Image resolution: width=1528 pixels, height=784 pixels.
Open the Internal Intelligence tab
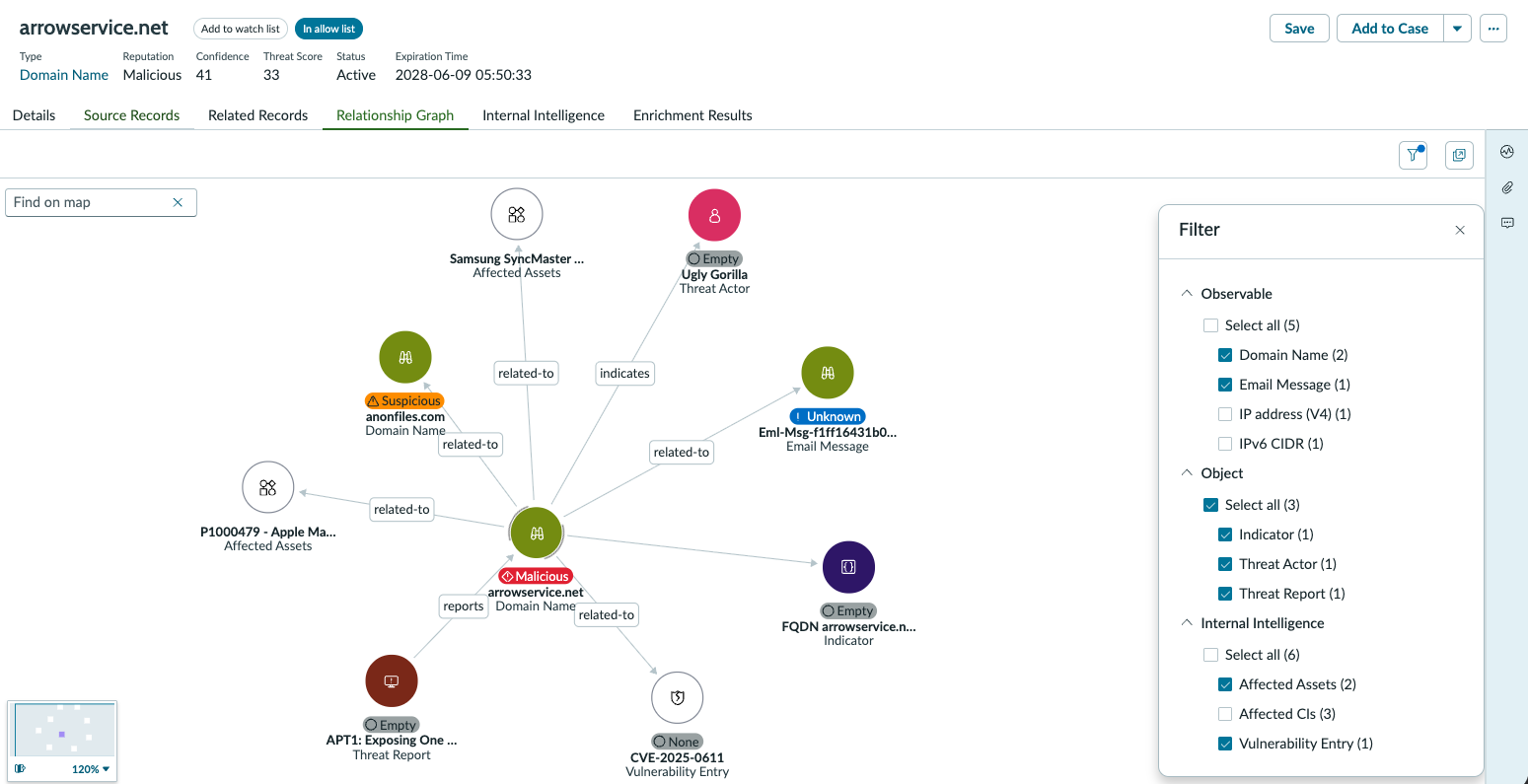click(543, 115)
